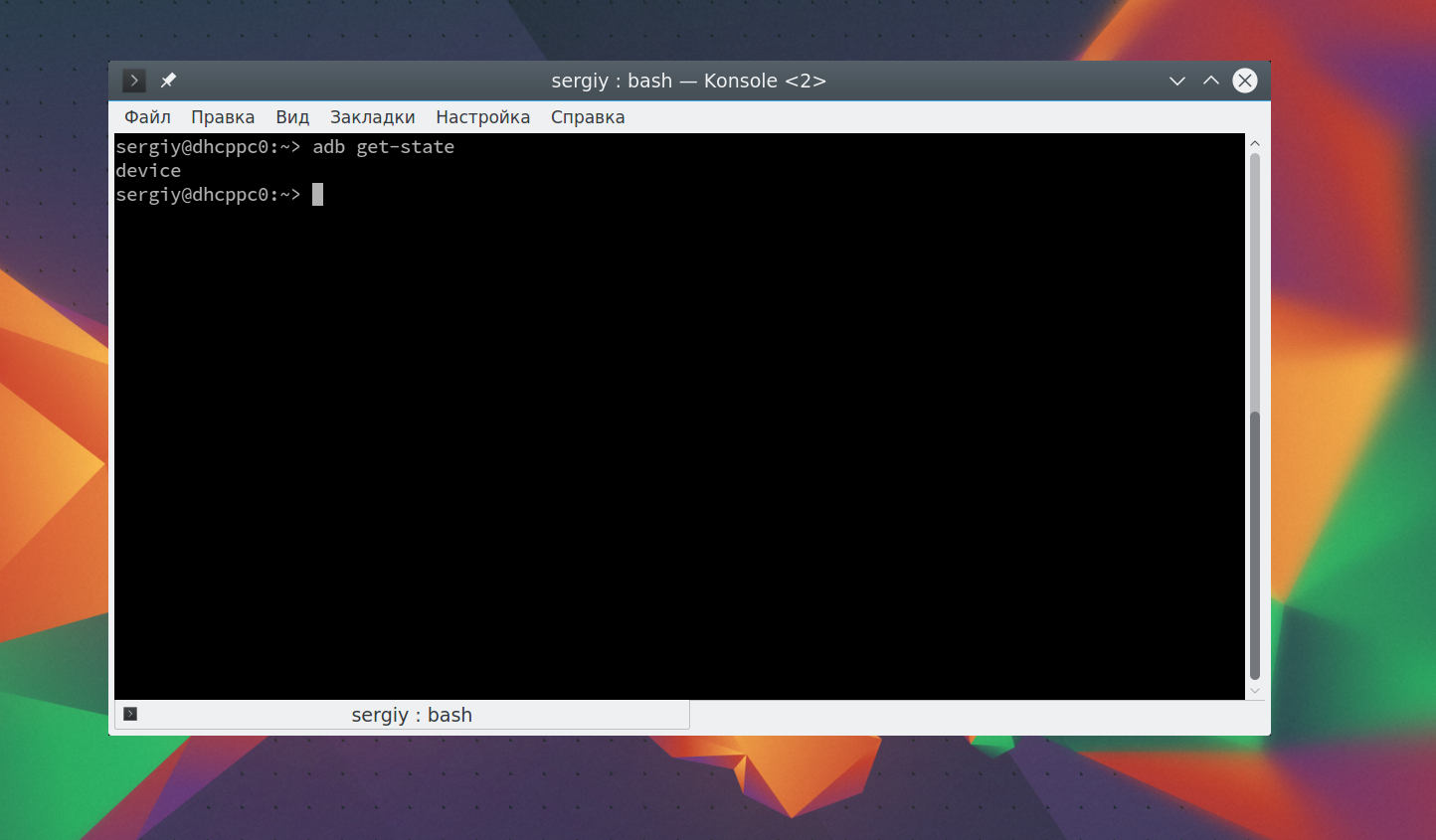
Task: Close the Konsole window
Action: coord(1245,81)
